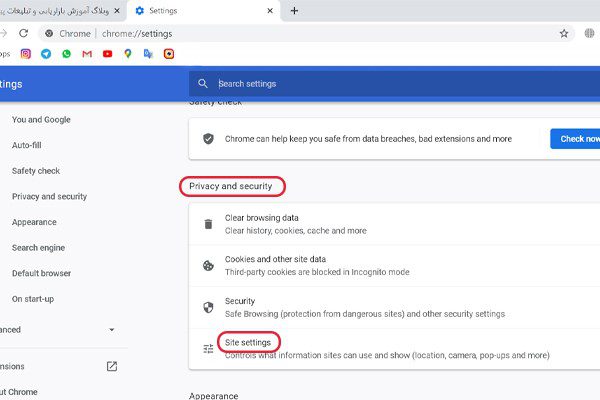This screenshot has height=400, width=600.
Task: Click the Extensions external link icon
Action: (112, 366)
